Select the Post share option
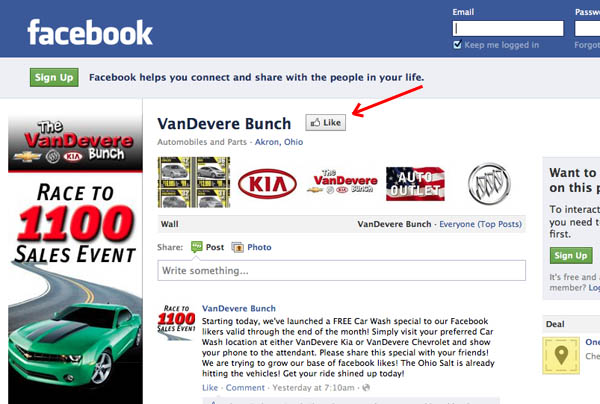This screenshot has height=404, width=600. 207,247
